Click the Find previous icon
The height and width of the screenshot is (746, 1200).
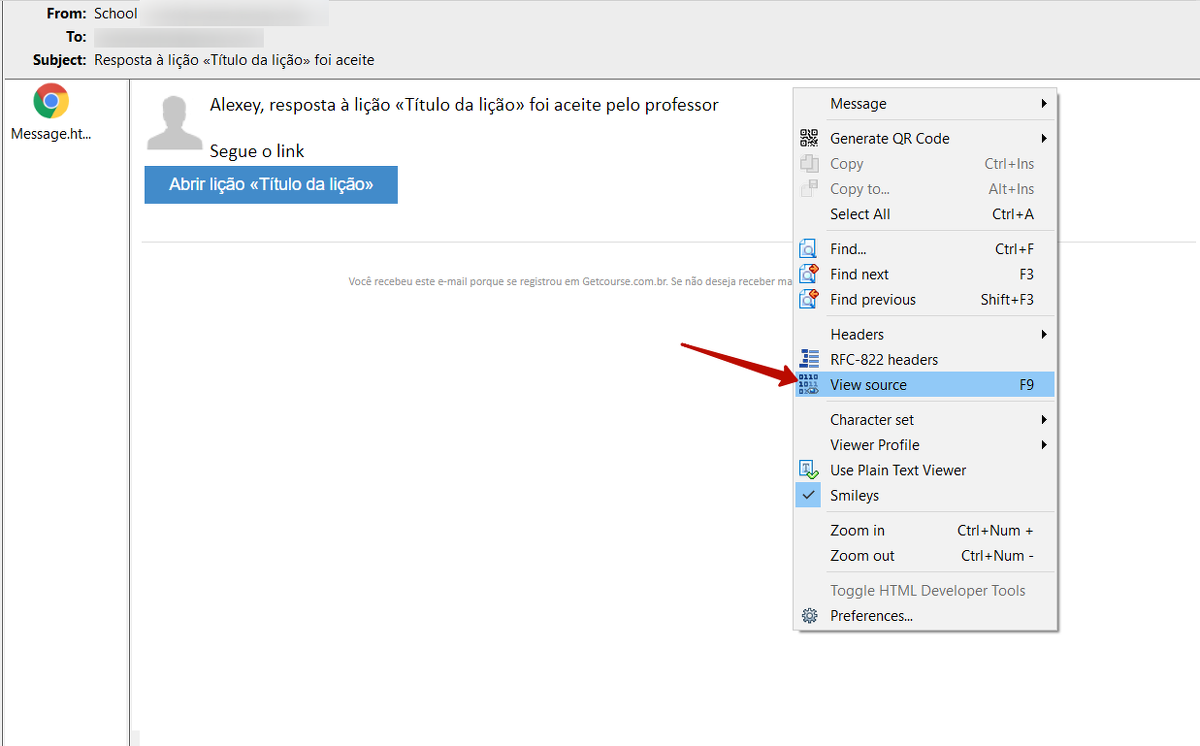point(809,299)
